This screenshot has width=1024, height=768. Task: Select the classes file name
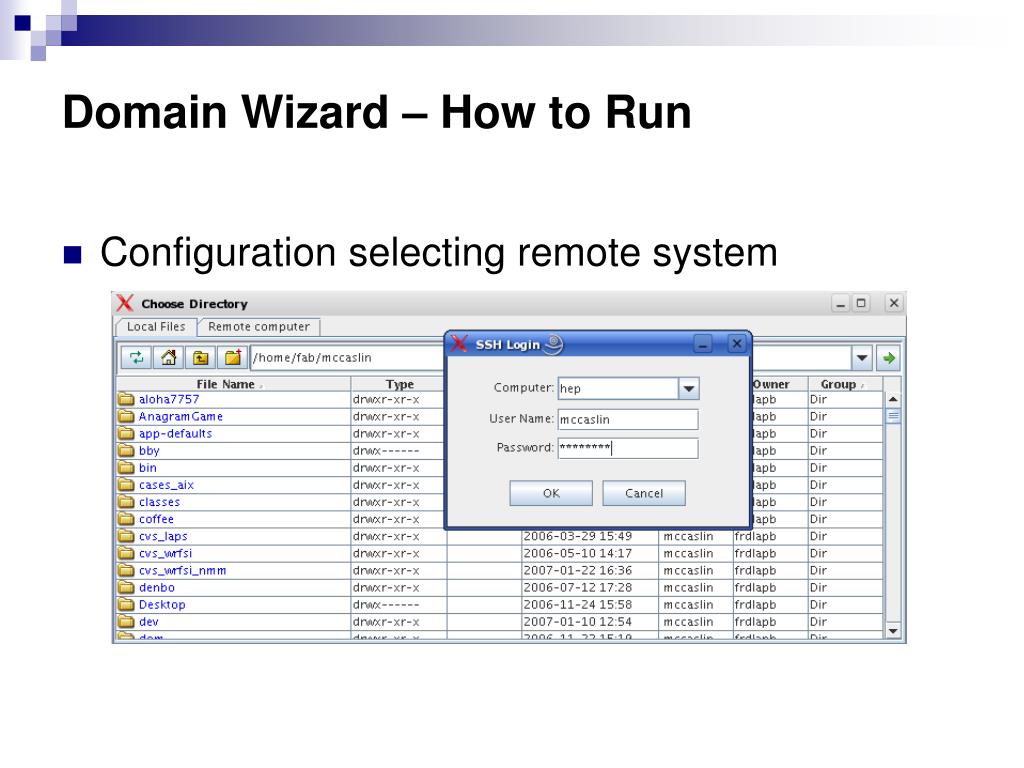click(x=159, y=502)
